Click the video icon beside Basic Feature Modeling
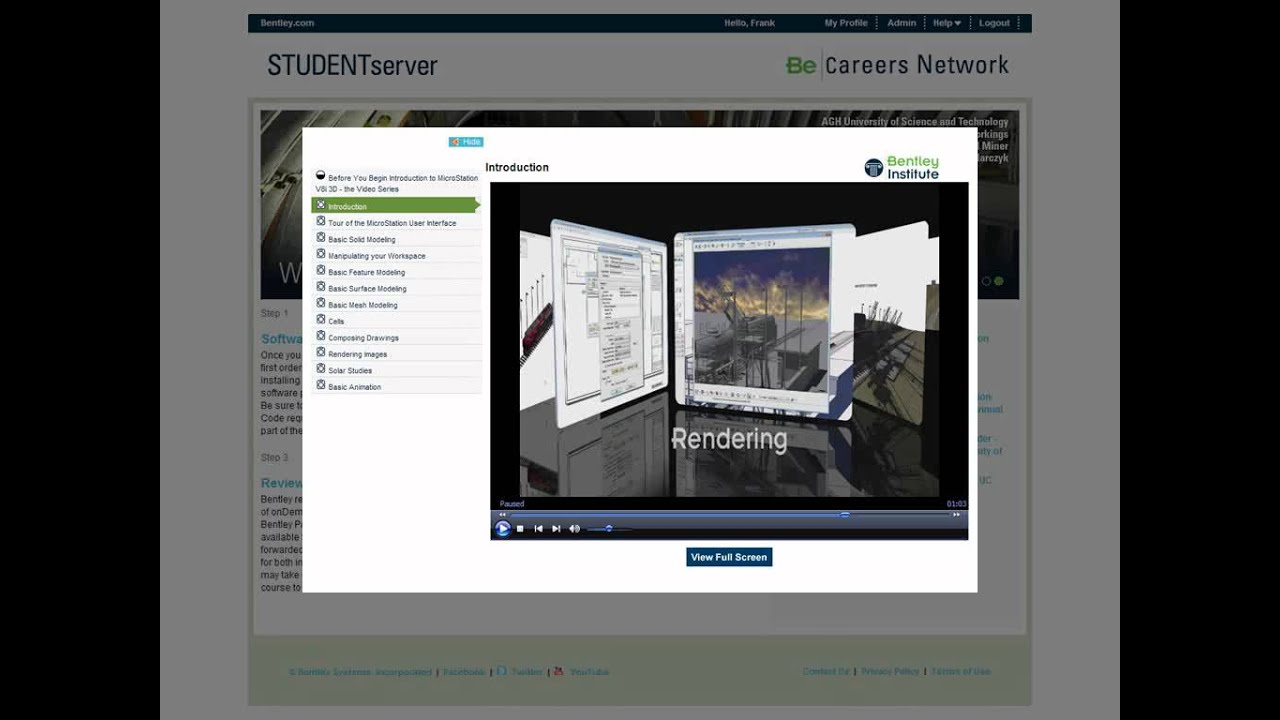 pos(321,271)
